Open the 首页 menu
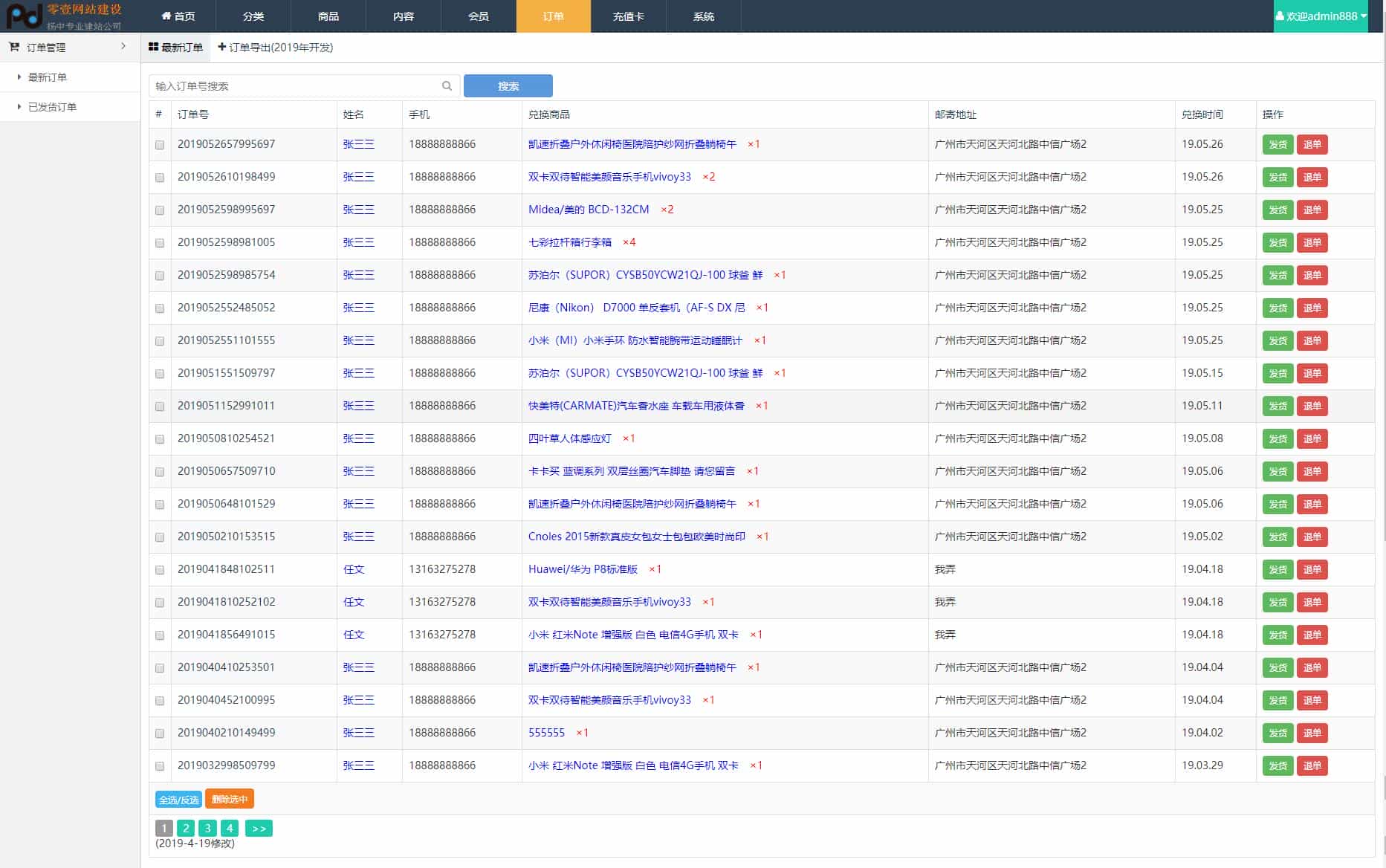Image resolution: width=1386 pixels, height=868 pixels. [178, 16]
